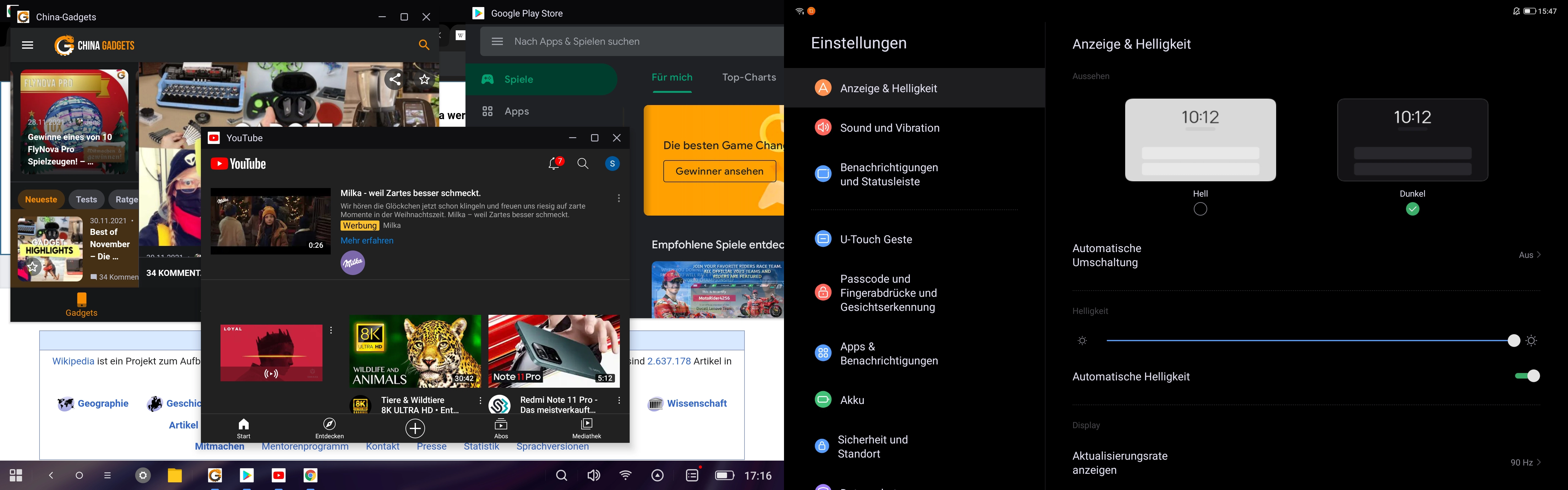This screenshot has height=490, width=1568.
Task: Open taskbar recent apps list
Action: point(108,475)
